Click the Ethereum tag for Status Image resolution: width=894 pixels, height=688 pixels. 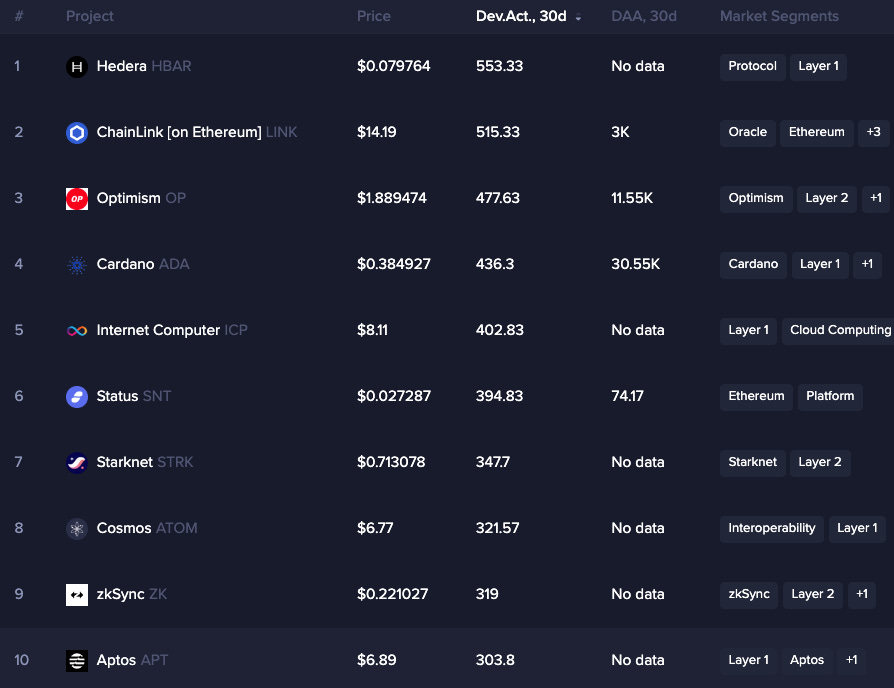[757, 397]
